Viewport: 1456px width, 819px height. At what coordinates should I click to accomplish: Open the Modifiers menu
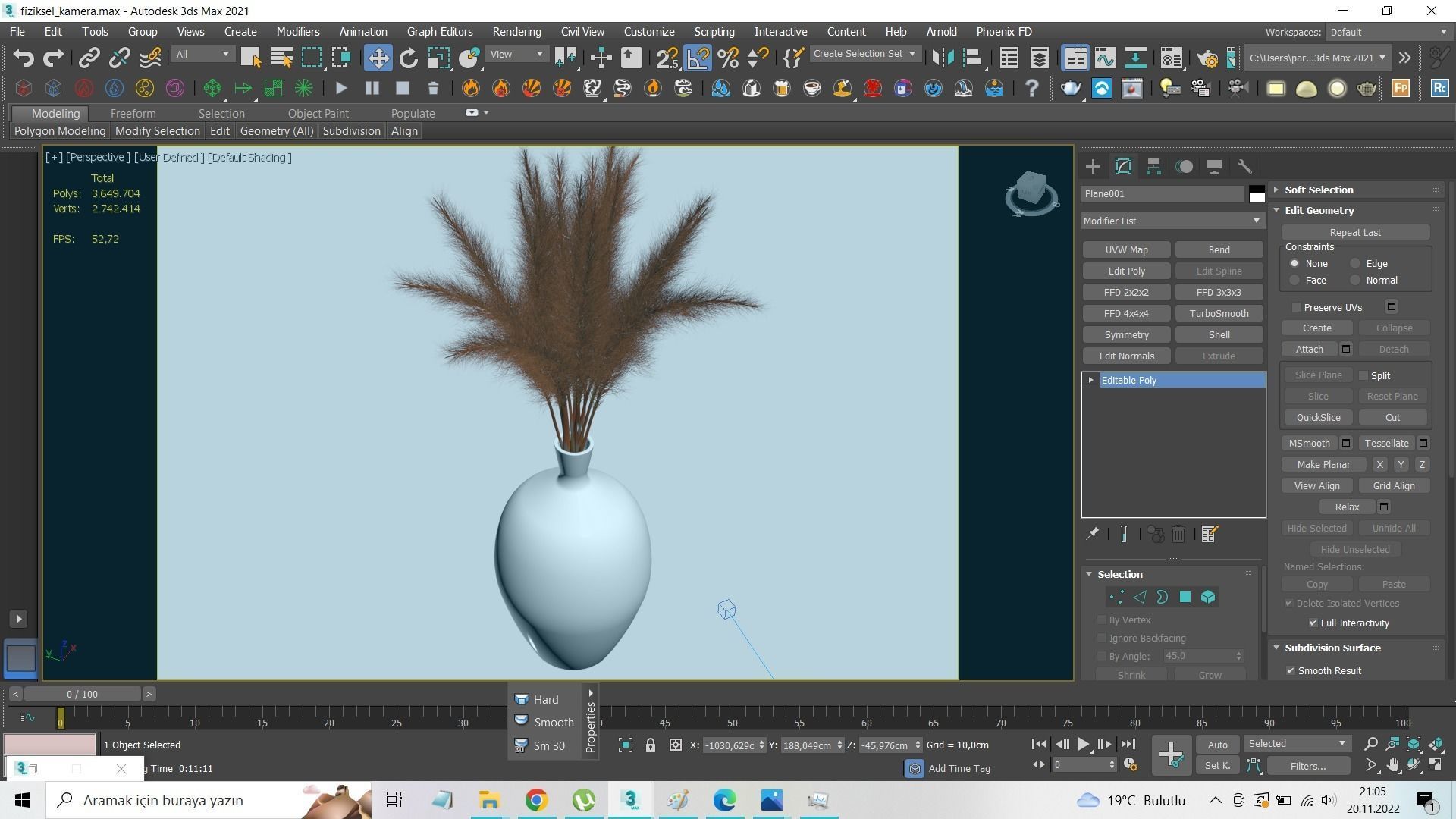pos(297,32)
